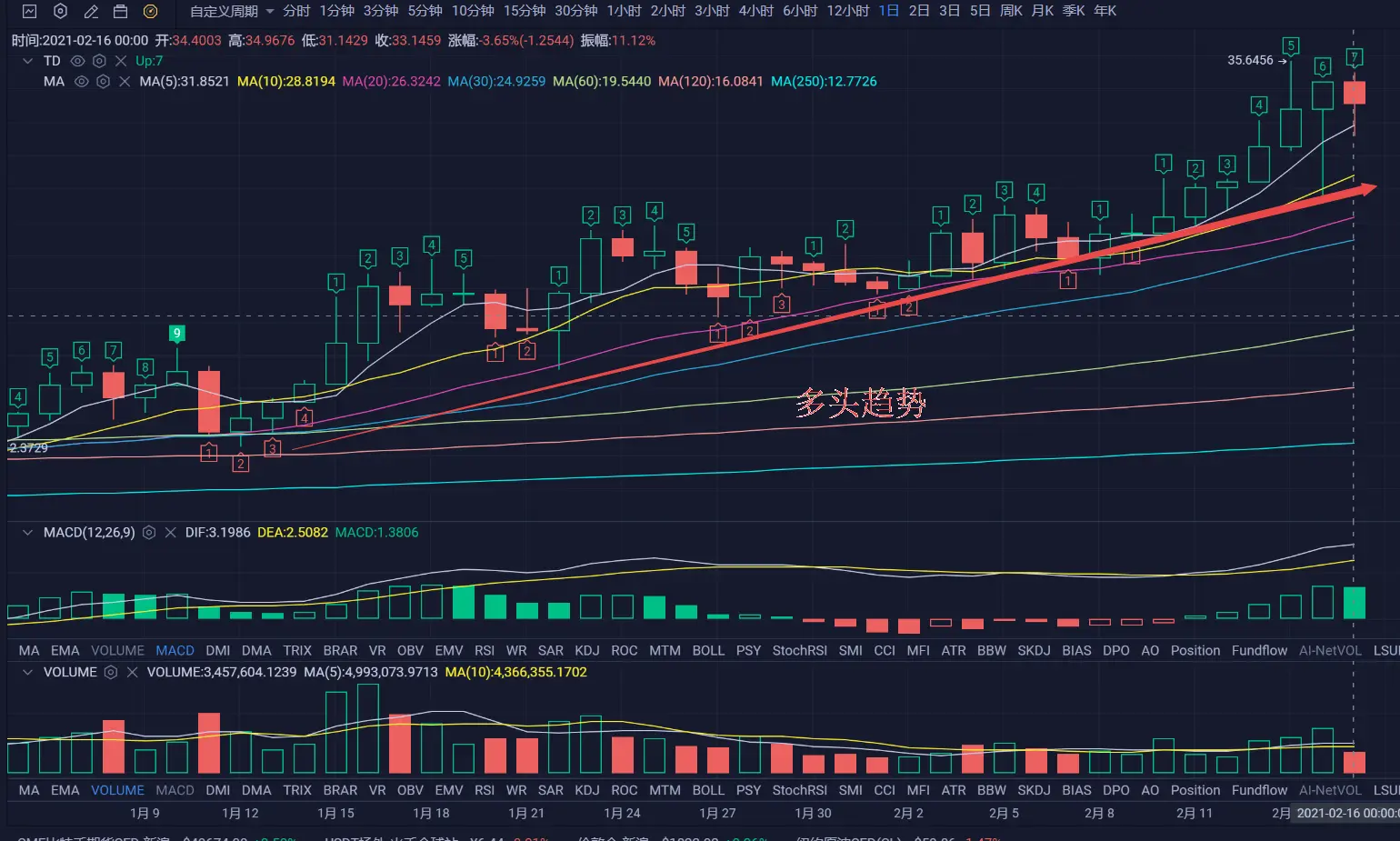Select SKDJ in the bottom VOLUME panel tab bar
The image size is (1400, 841).
[1034, 790]
